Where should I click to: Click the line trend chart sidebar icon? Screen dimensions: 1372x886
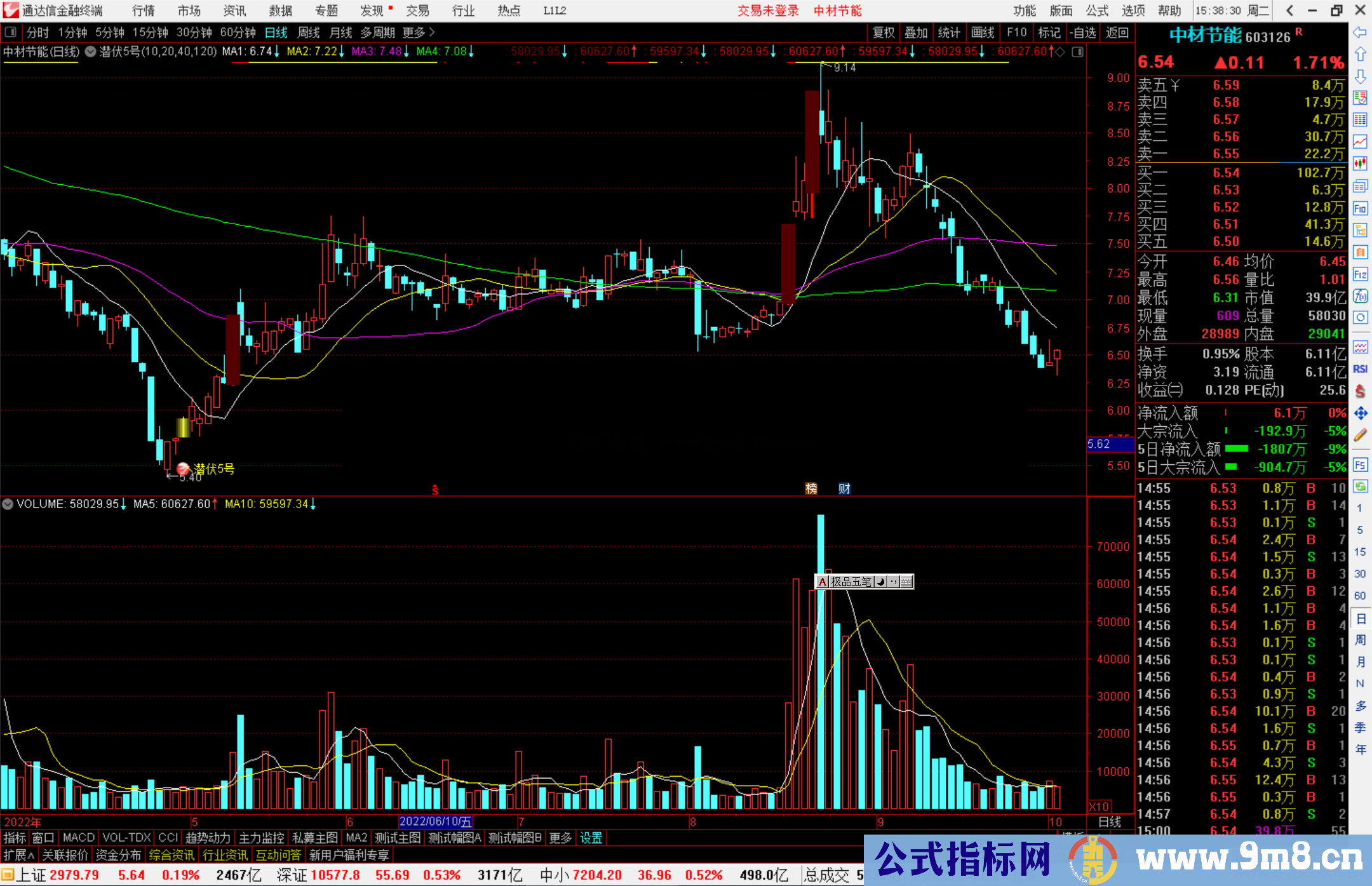(1360, 142)
